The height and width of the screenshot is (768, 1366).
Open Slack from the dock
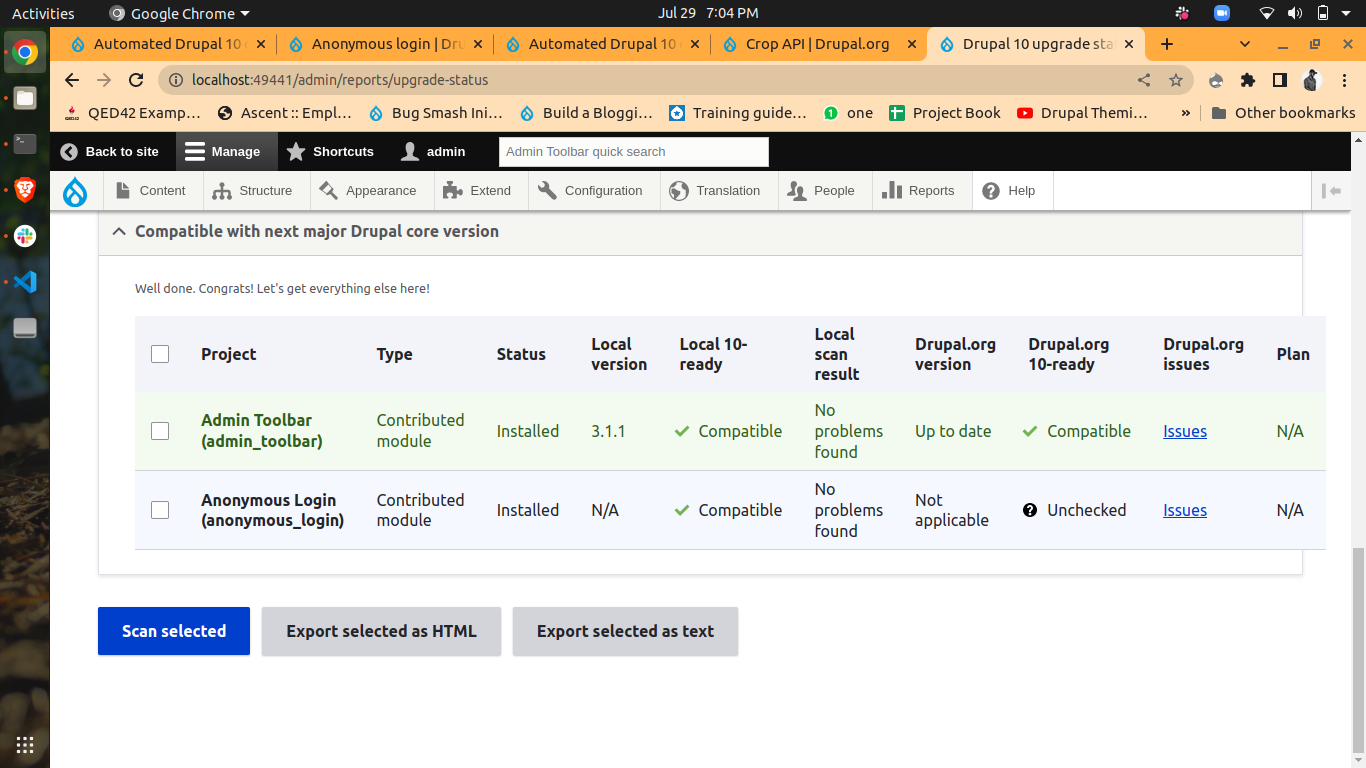25,236
